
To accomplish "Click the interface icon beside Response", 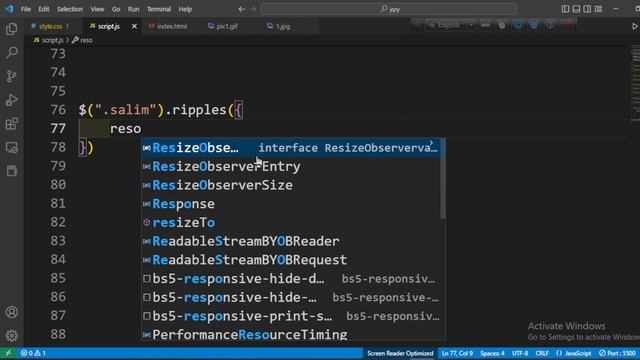I will [x=147, y=204].
